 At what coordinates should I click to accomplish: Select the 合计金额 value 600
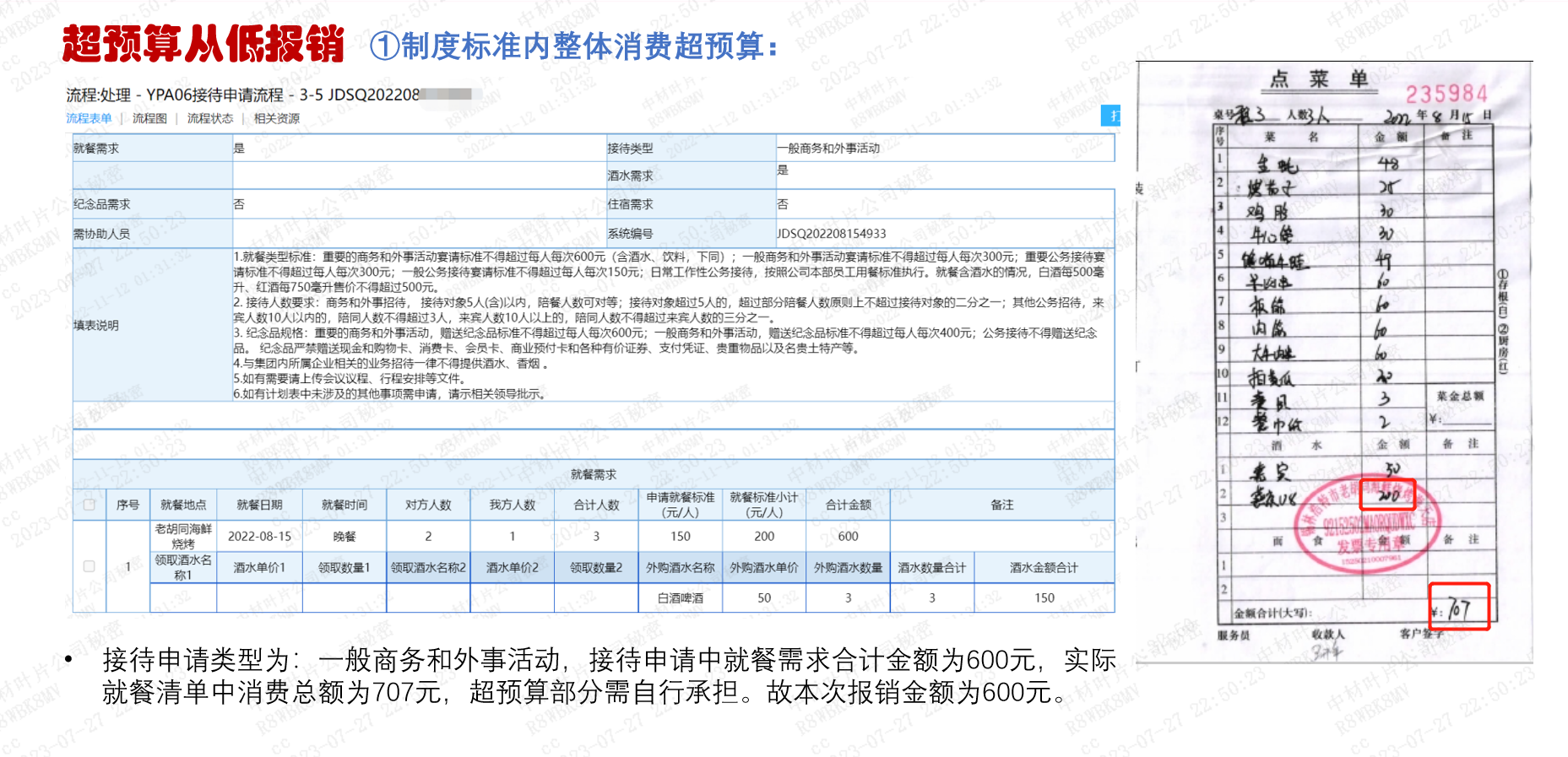(x=848, y=536)
